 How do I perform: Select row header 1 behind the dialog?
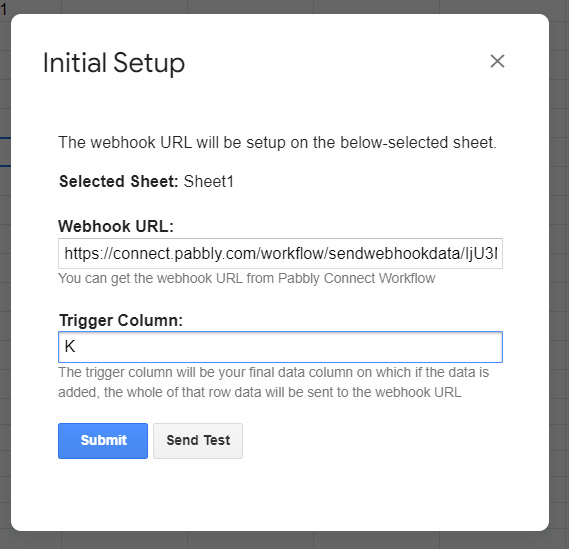pyautogui.click(x=4, y=8)
